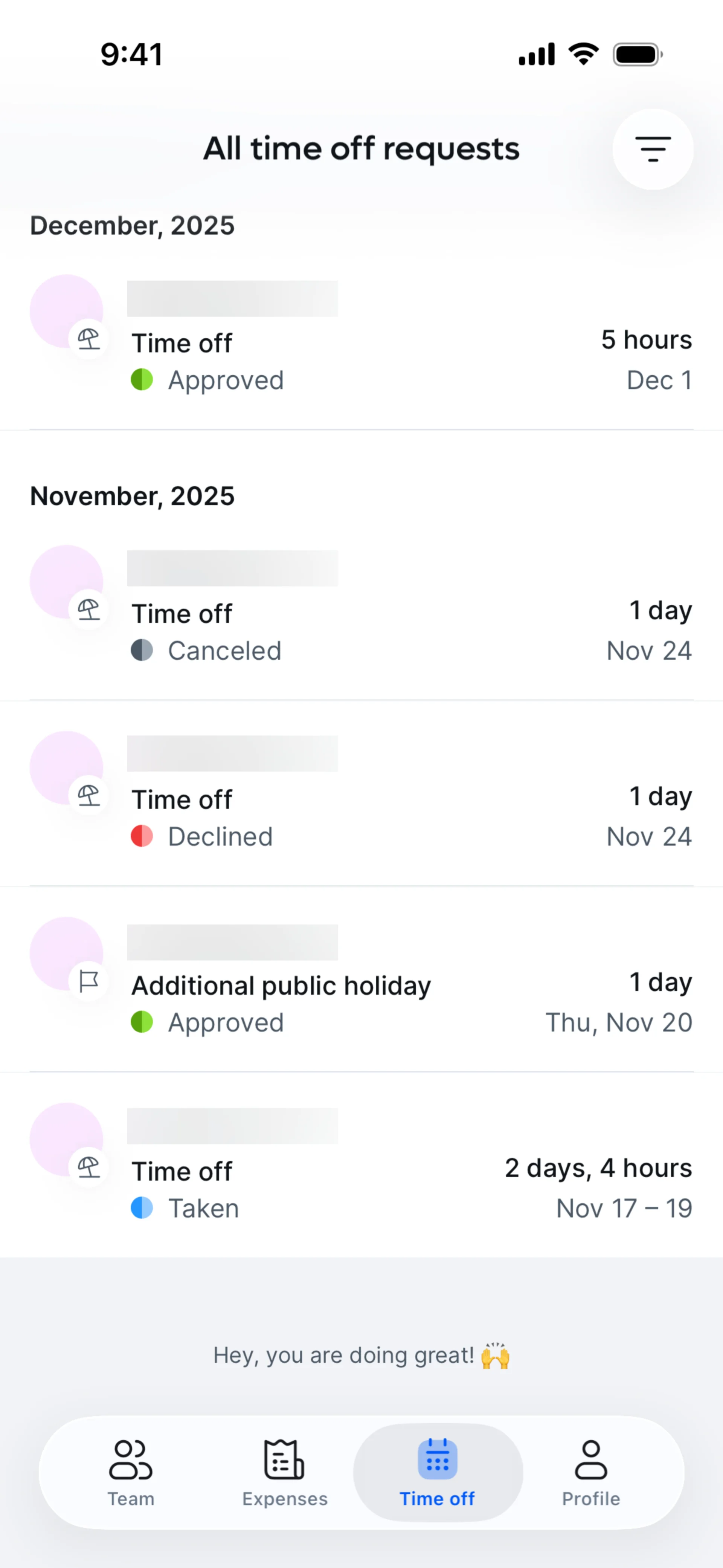This screenshot has width=723, height=1568.
Task: Click the red Declined status dot
Action: [142, 836]
